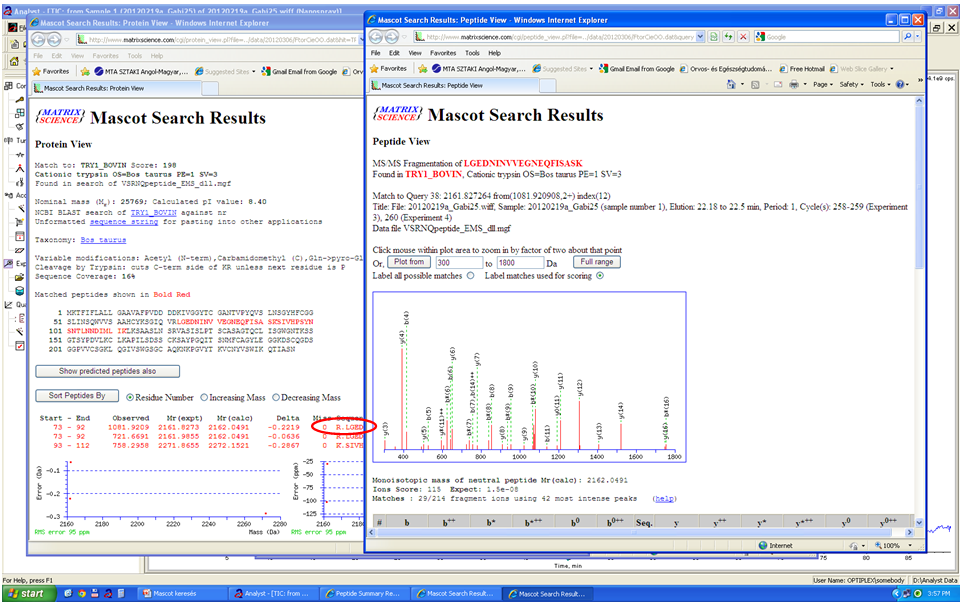Click the compatibility view icon in Peptide View
960x602 pixels.
pyautogui.click(x=714, y=37)
